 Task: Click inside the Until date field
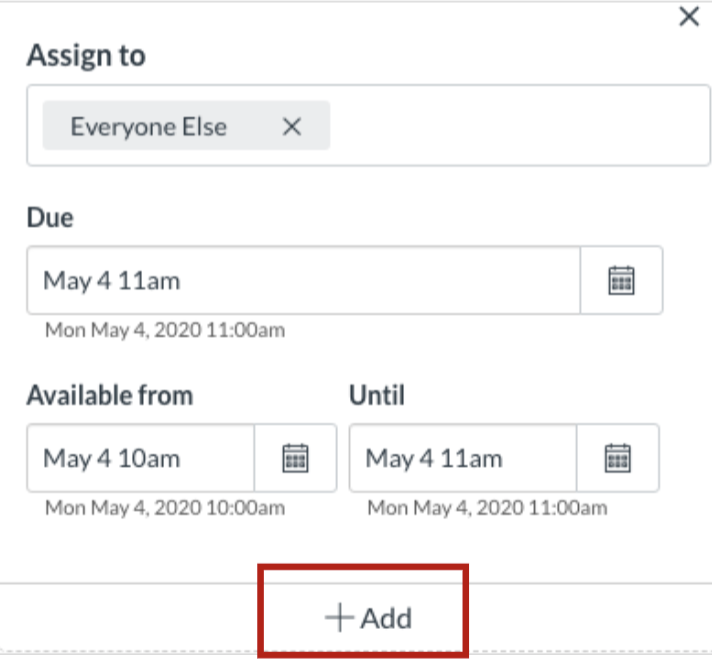(x=463, y=458)
